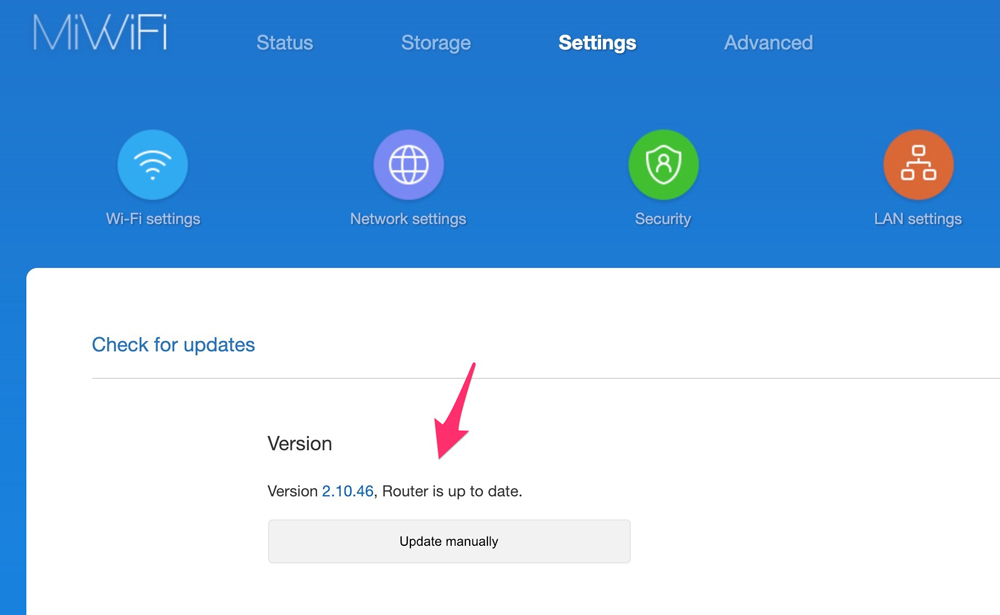Click the Wi-Fi settings label text
The width and height of the screenshot is (1000, 615).
pyautogui.click(x=153, y=218)
